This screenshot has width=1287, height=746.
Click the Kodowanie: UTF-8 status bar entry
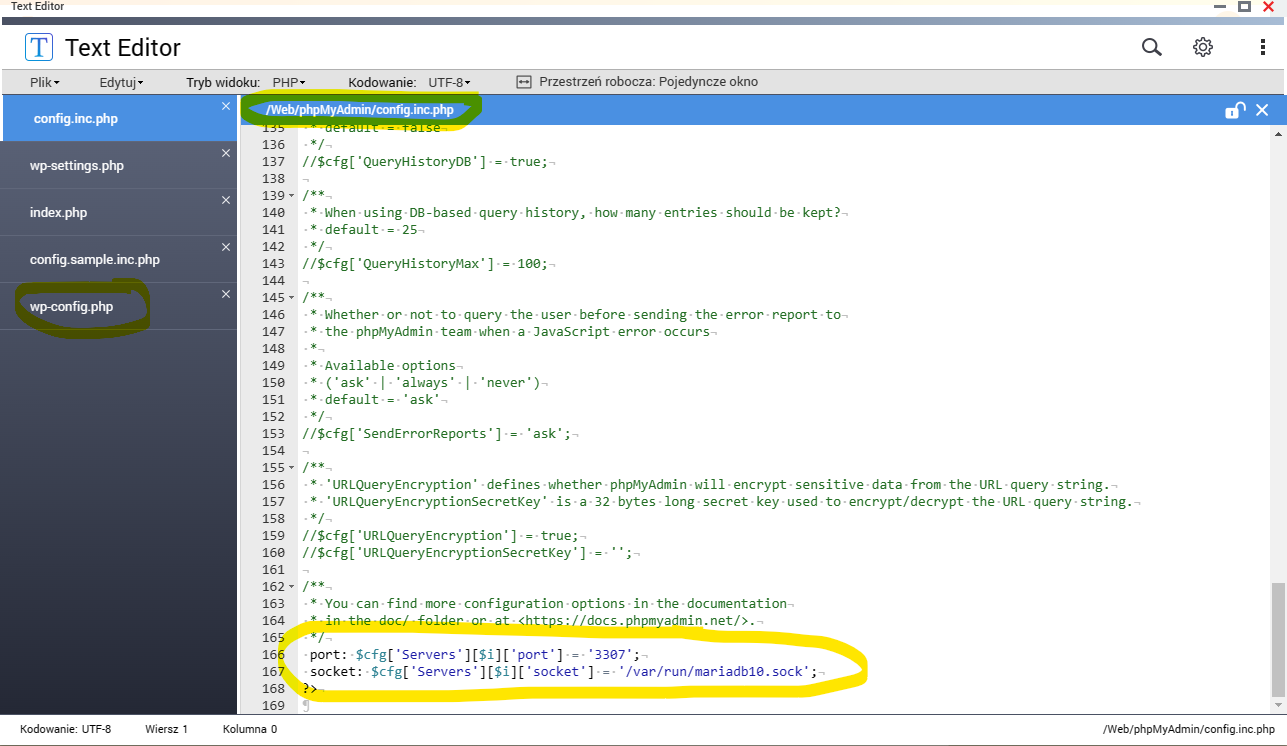point(65,730)
